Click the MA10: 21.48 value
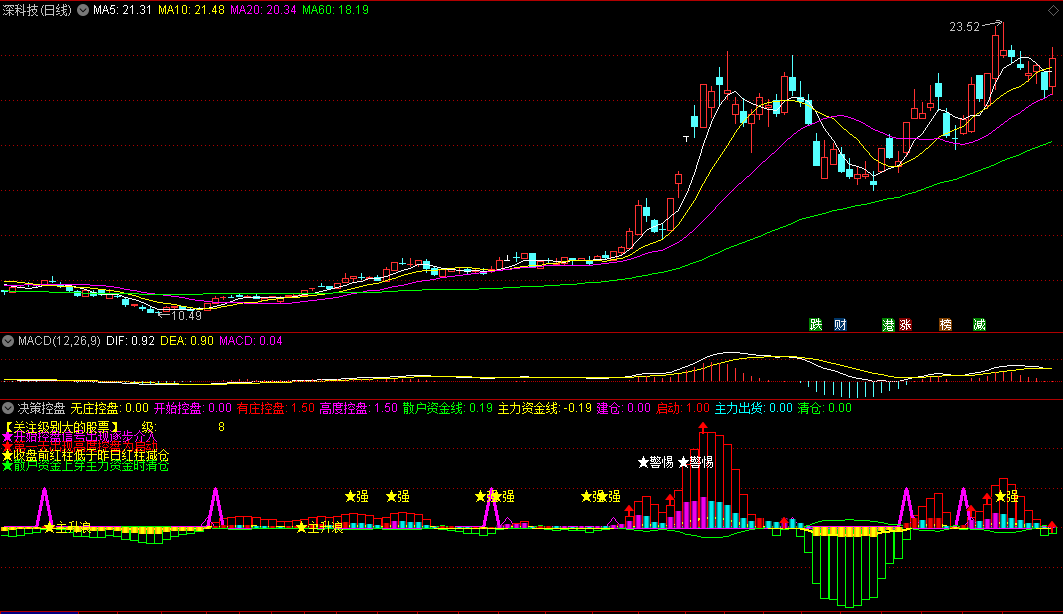 pos(191,10)
